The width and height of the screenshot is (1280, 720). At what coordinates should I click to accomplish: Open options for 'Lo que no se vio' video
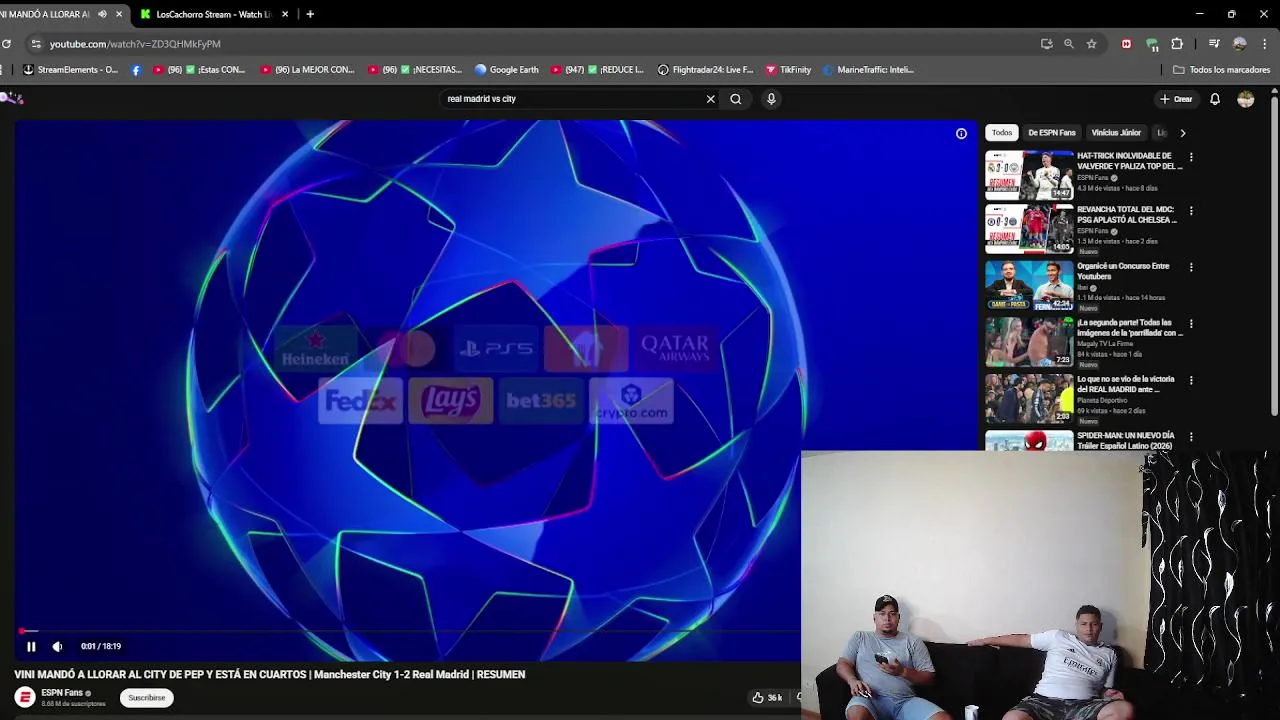click(1191, 380)
